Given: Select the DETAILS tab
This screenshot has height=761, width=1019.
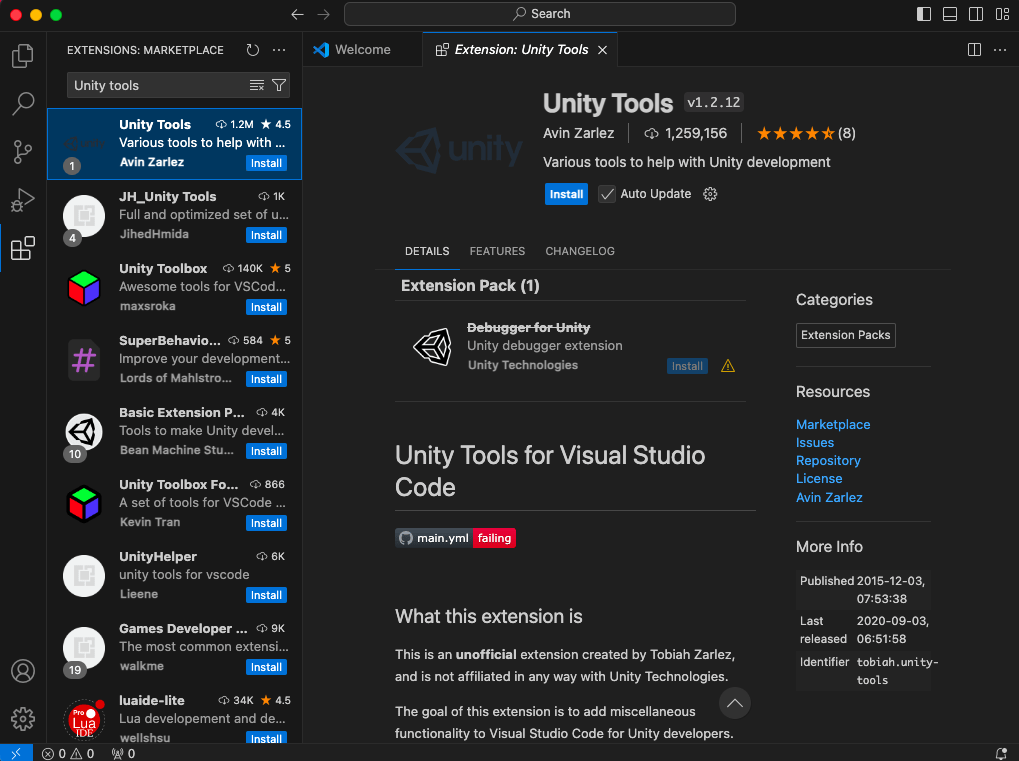Looking at the screenshot, I should click(x=427, y=251).
